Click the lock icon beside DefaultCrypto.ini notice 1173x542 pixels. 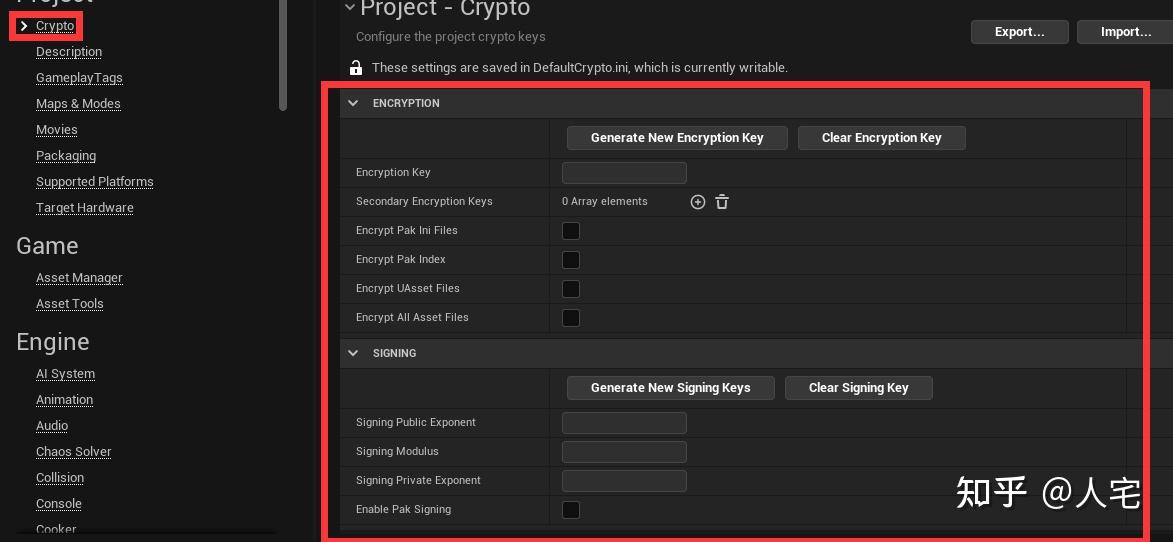click(356, 68)
